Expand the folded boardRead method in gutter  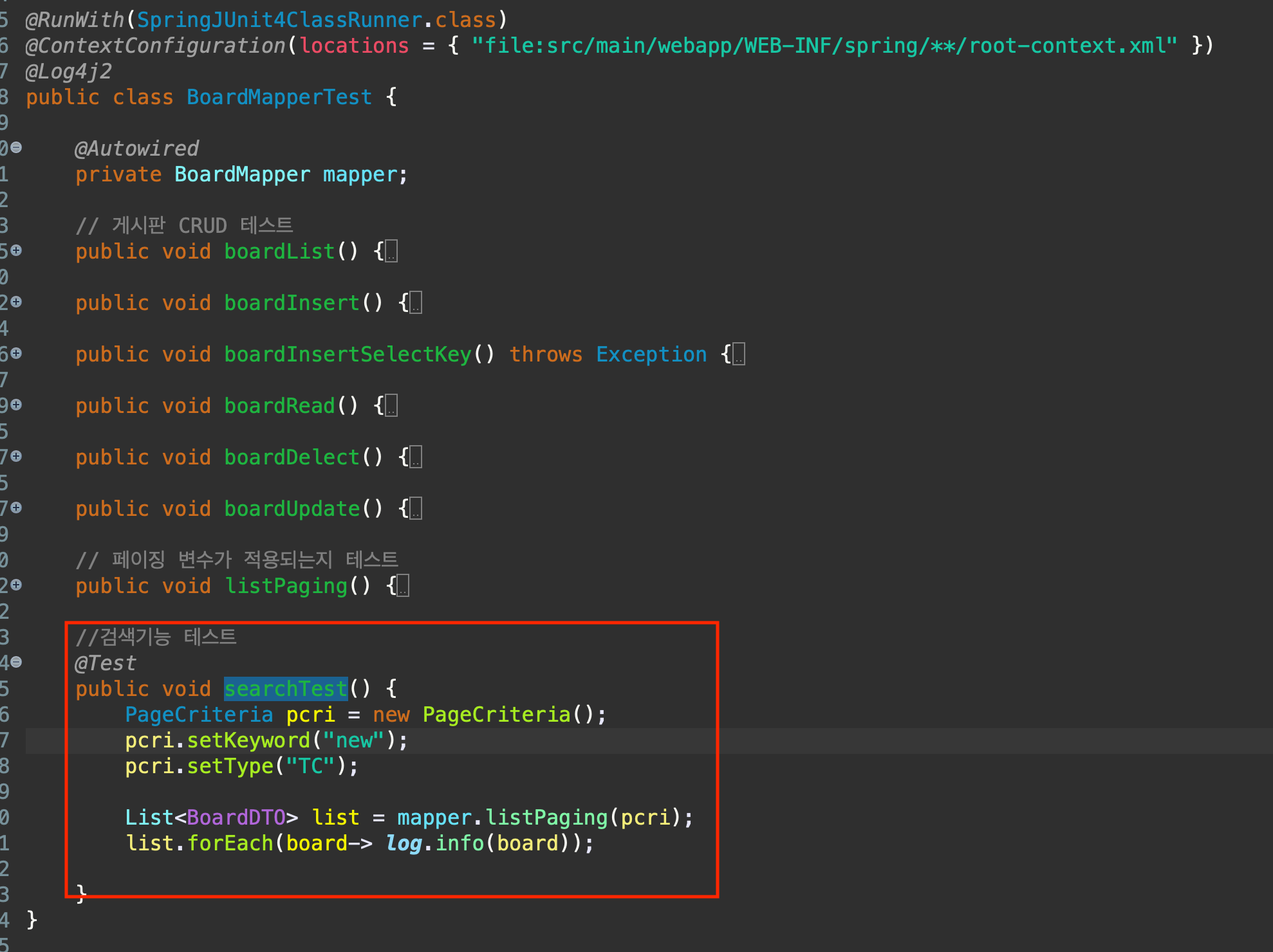[16, 405]
